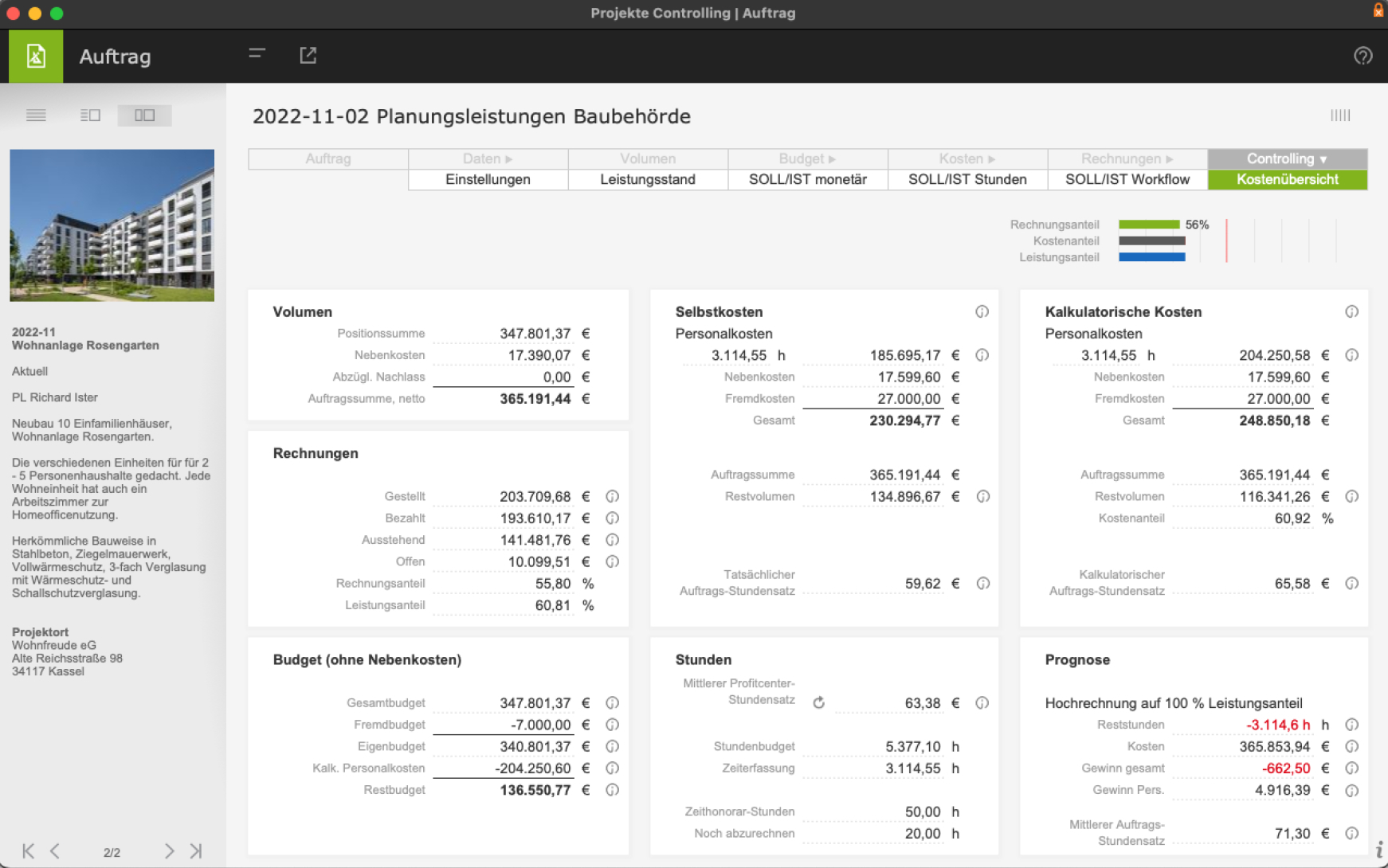This screenshot has width=1388, height=868.
Task: Show info for Offen amount
Action: [x=612, y=561]
